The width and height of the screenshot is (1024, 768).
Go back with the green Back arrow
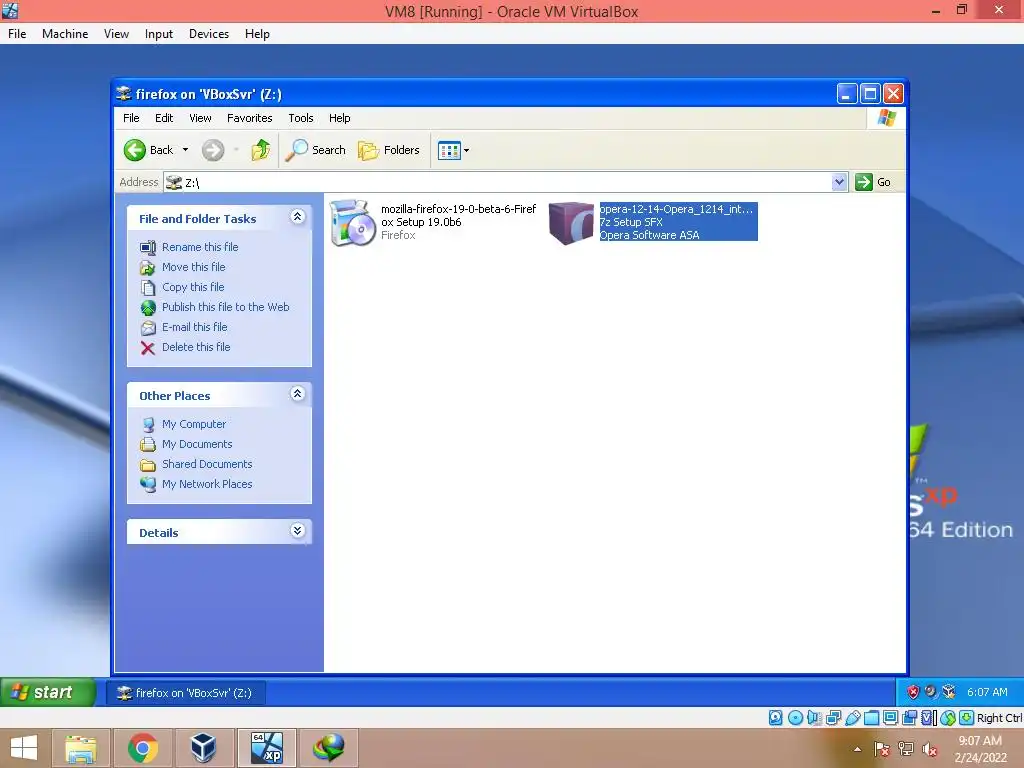coord(148,150)
